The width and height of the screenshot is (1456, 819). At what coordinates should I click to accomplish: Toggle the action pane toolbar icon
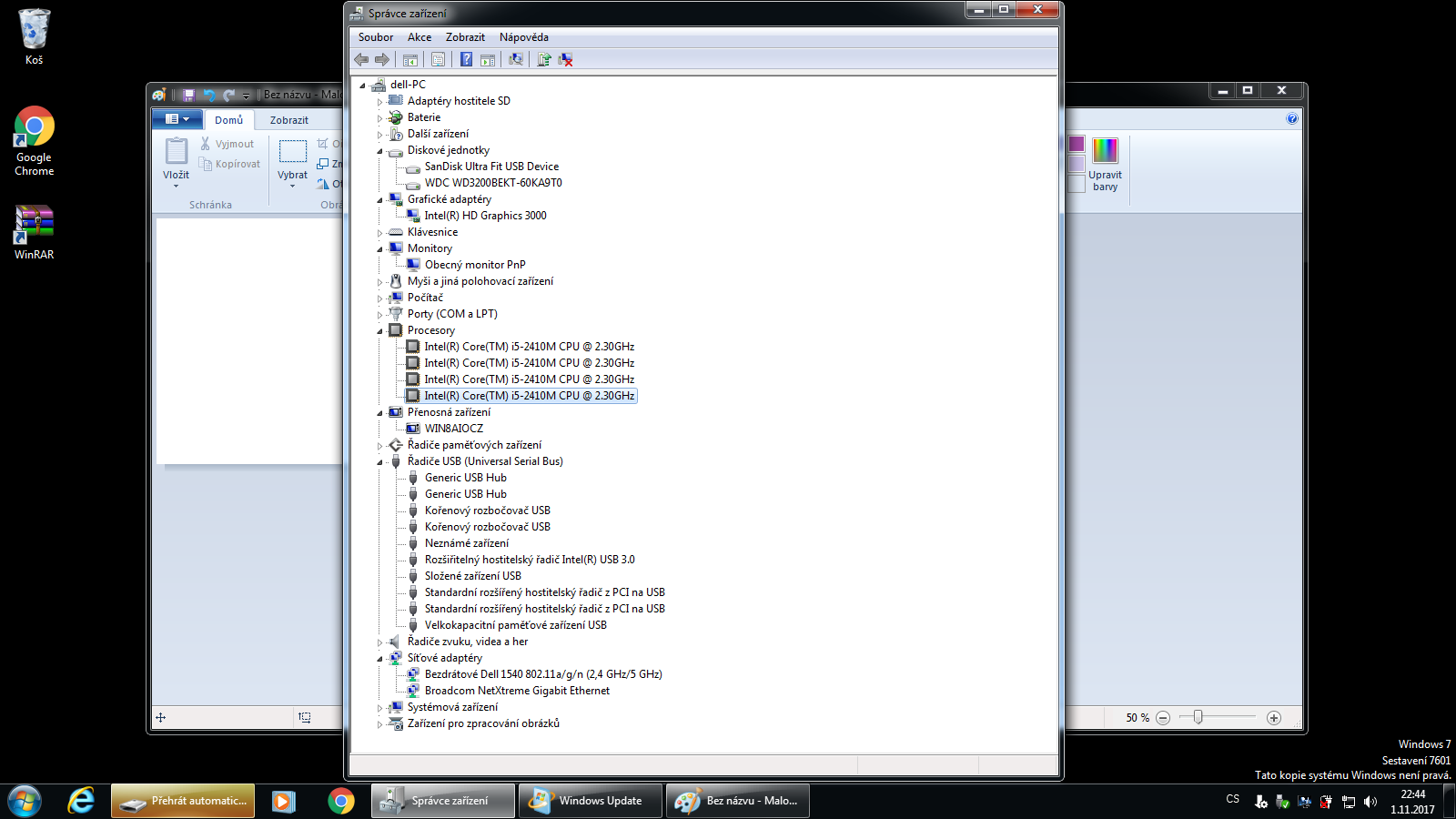(x=488, y=59)
